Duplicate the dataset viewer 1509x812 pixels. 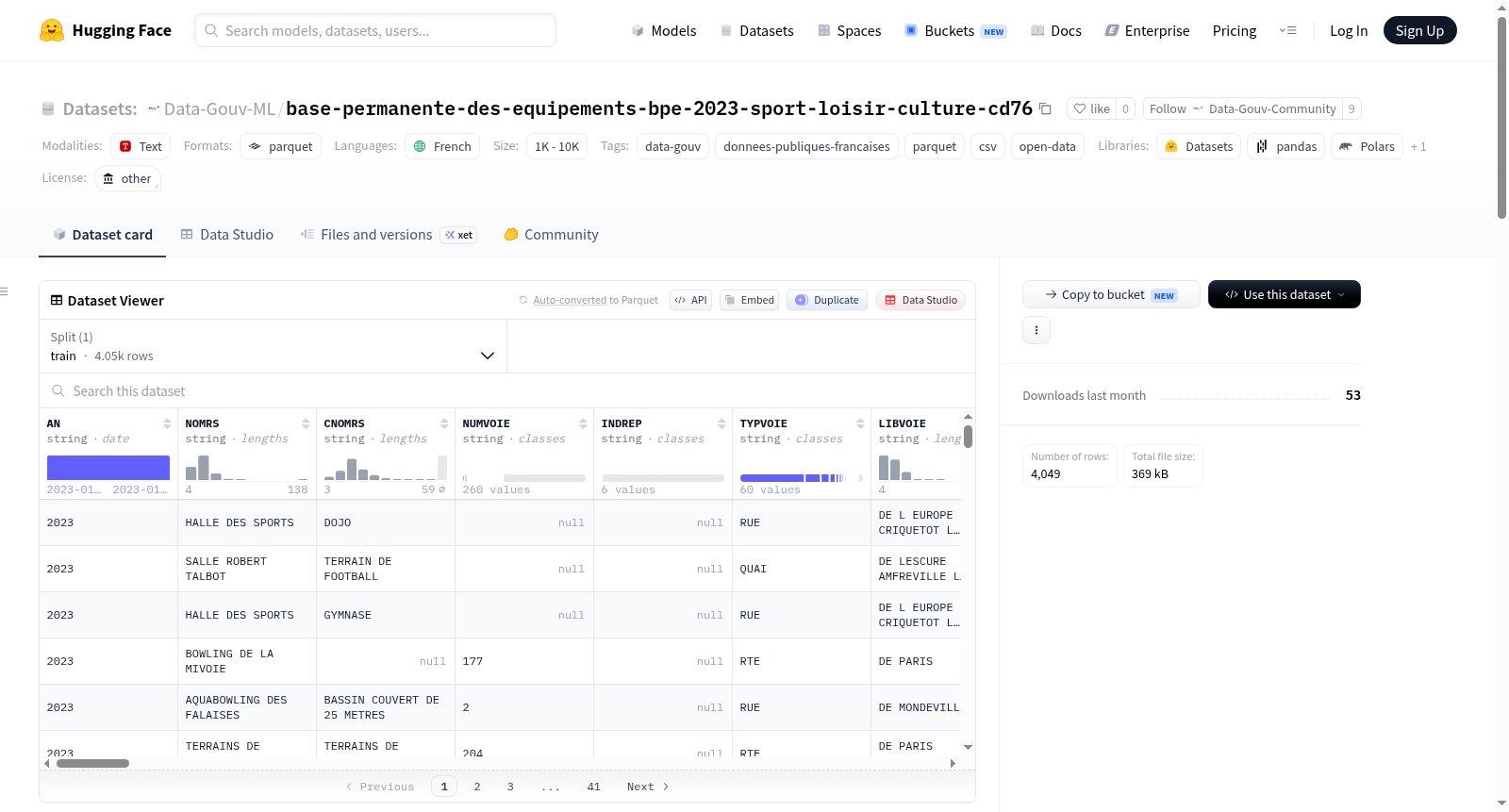pos(827,300)
